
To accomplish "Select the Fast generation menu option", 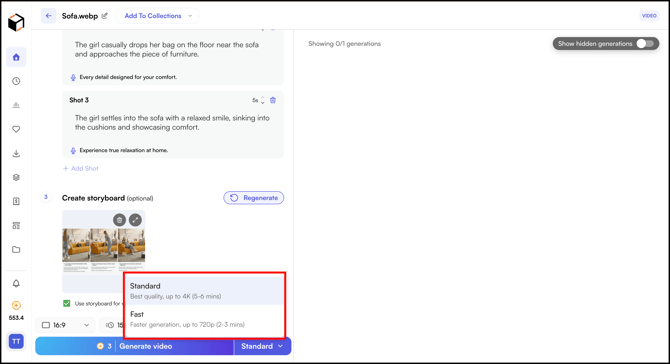I will tap(204, 319).
